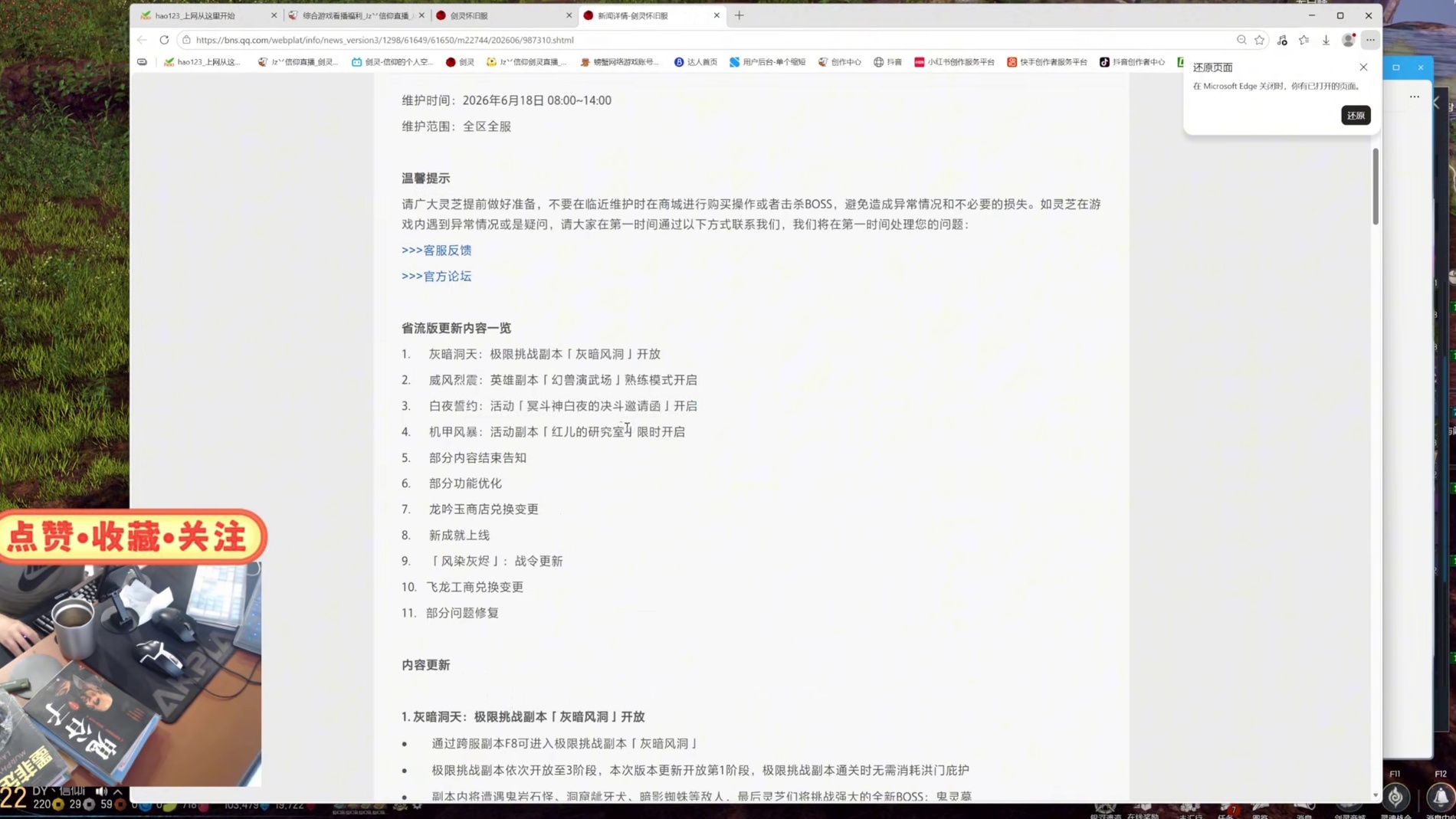The image size is (1456, 819).
Task: Open the browser profile avatar
Action: tap(1349, 40)
